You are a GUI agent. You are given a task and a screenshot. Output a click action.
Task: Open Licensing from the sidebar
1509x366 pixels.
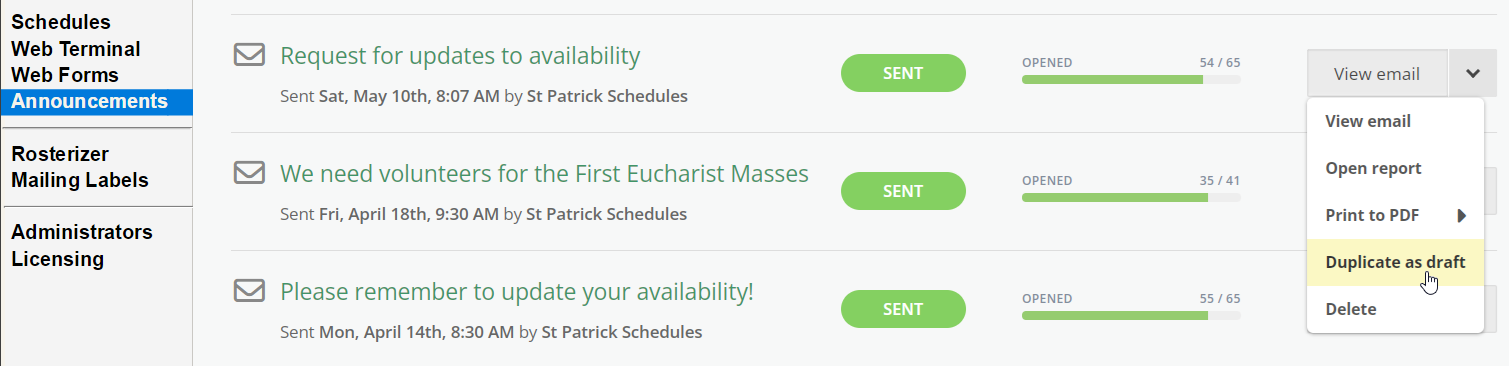pyautogui.click(x=58, y=259)
